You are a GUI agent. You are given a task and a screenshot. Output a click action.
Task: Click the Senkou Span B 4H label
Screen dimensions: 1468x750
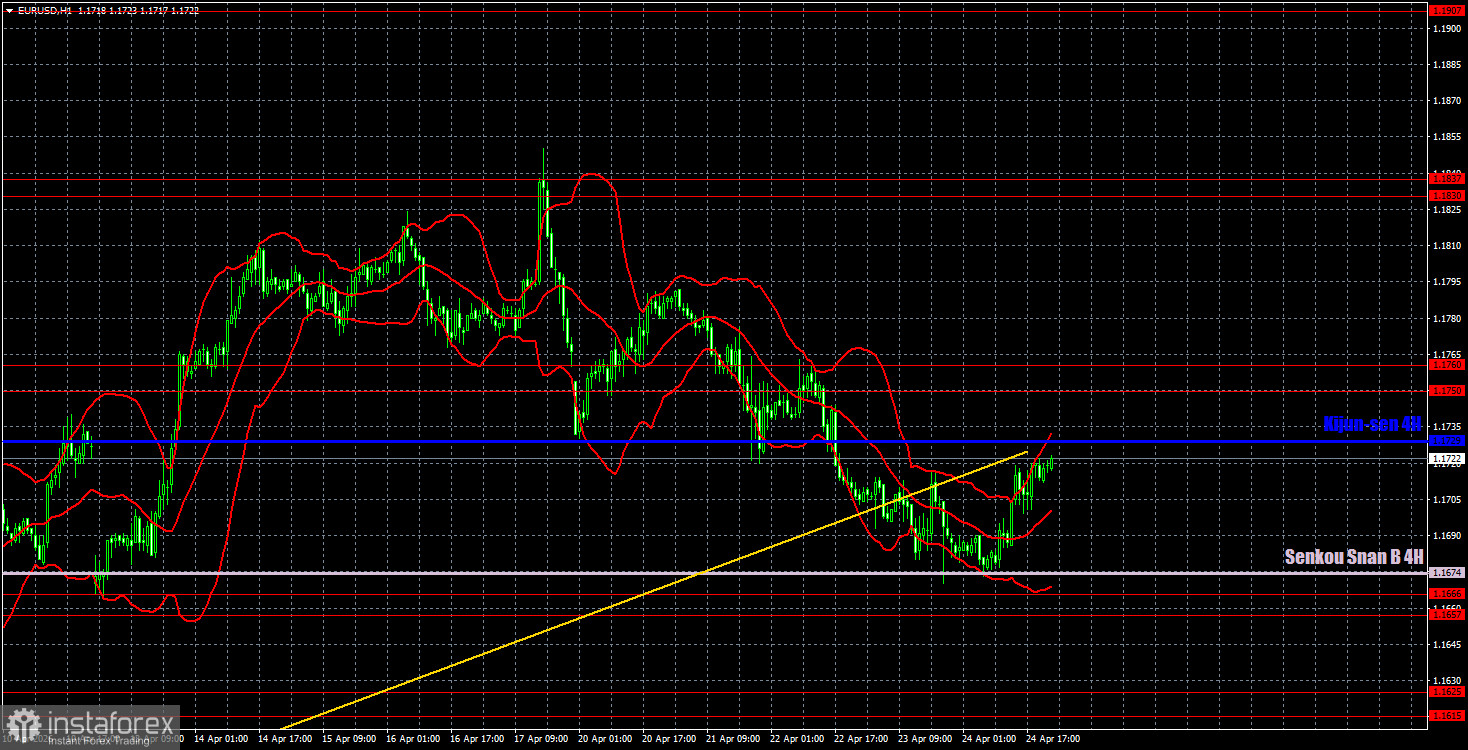coord(1354,557)
